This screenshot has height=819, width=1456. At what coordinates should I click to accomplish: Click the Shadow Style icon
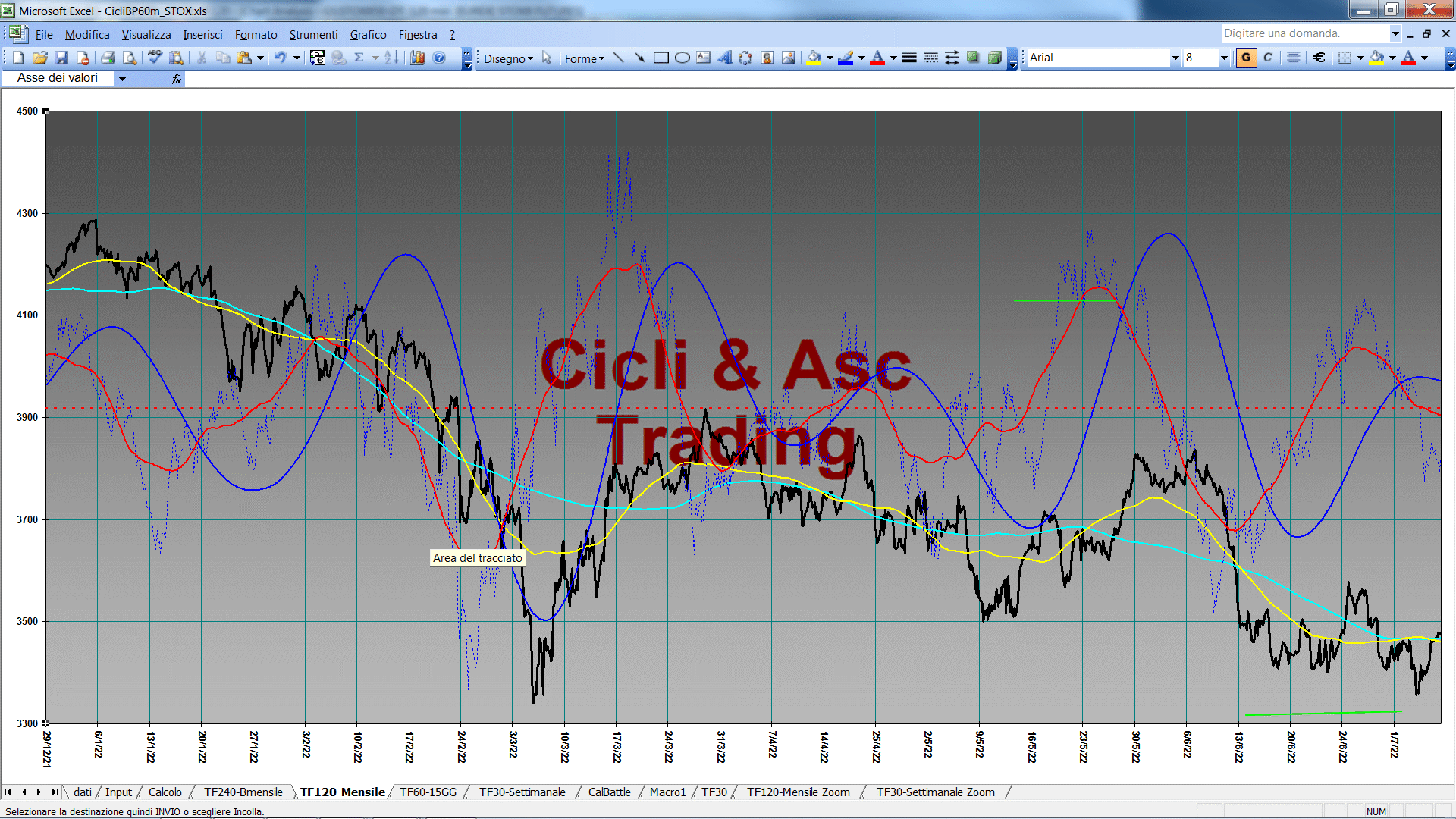pyautogui.click(x=973, y=58)
